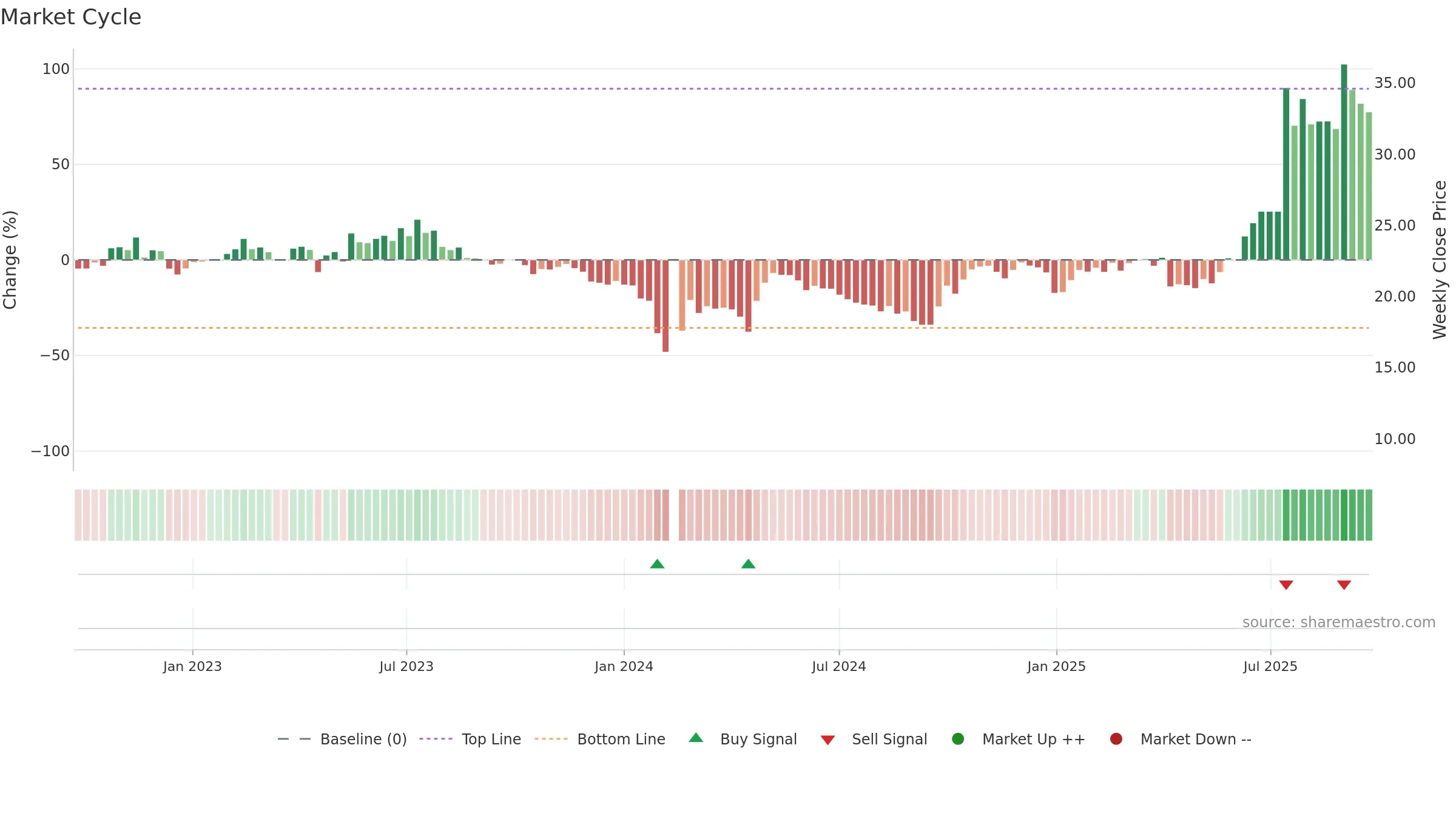The image size is (1456, 819).
Task: Toggle the Market Down -- legend entry
Action: coord(1181,739)
